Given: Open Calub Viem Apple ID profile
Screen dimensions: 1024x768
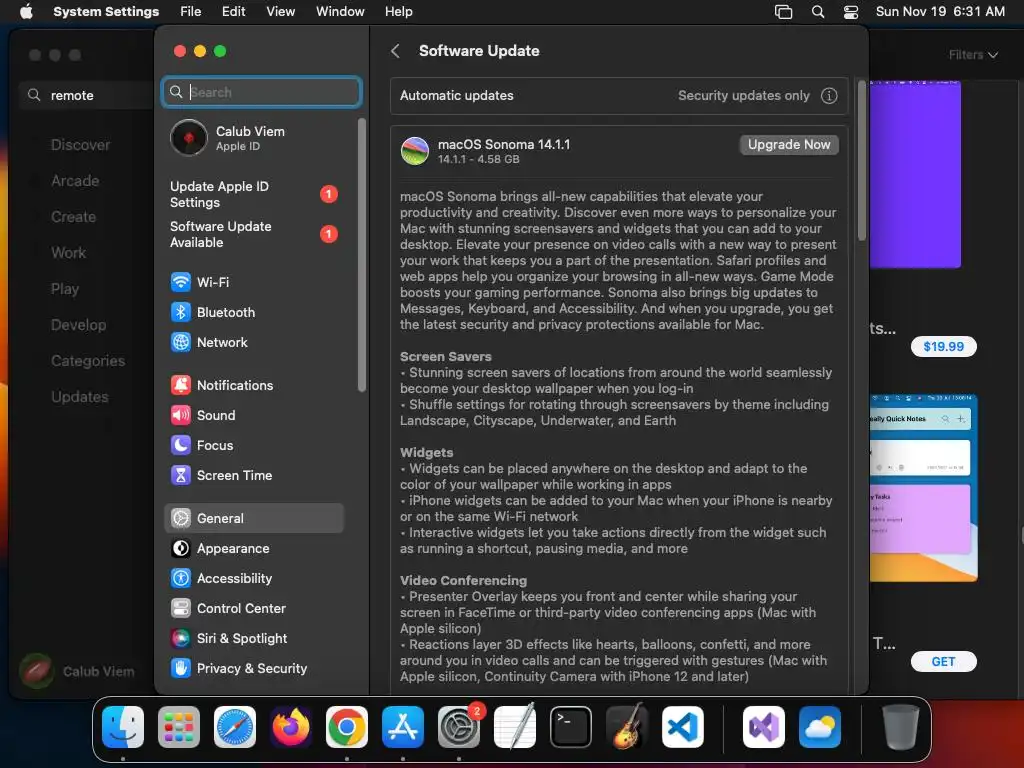Looking at the screenshot, I should pos(253,138).
